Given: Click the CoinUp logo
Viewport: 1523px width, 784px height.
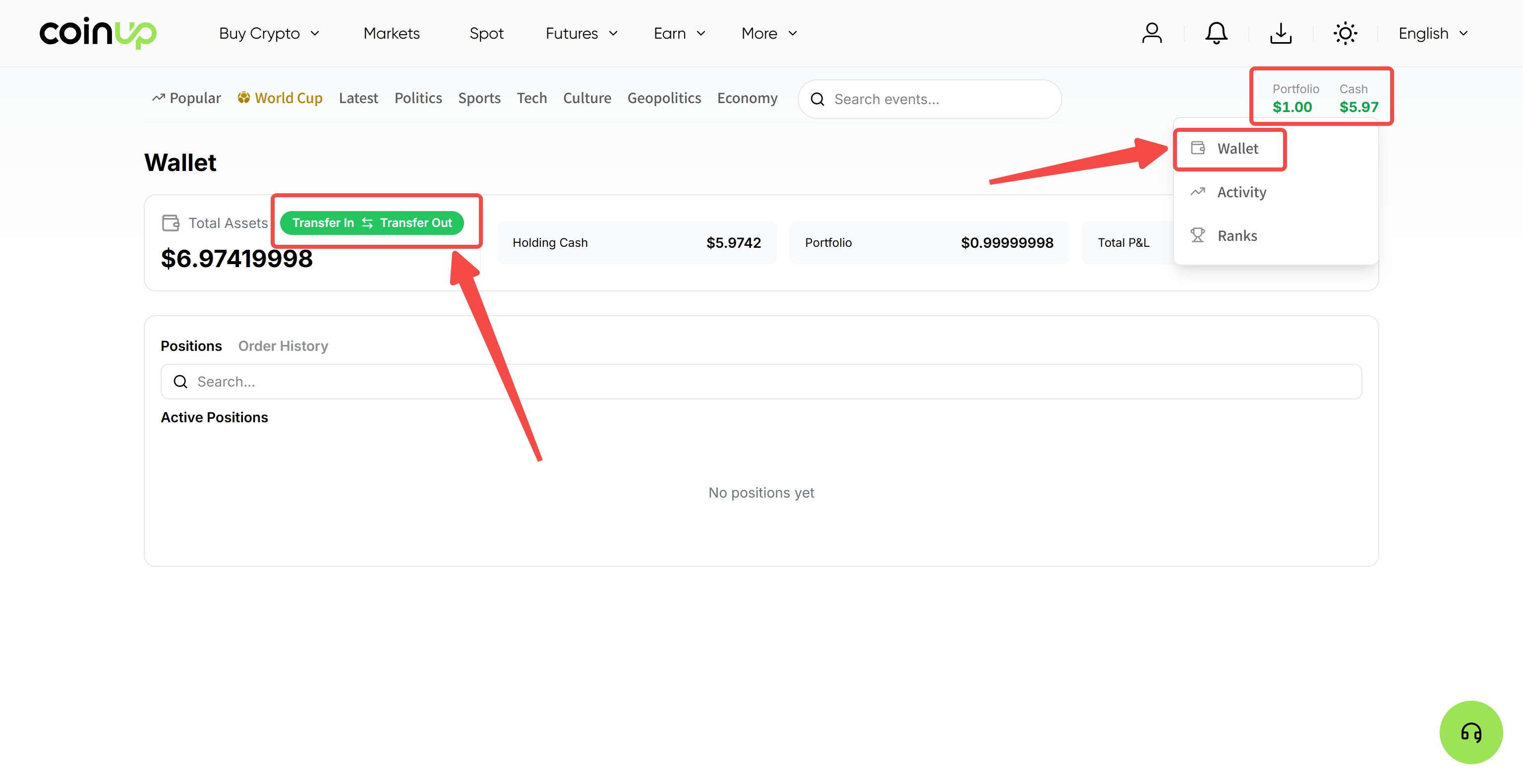Looking at the screenshot, I should [98, 33].
